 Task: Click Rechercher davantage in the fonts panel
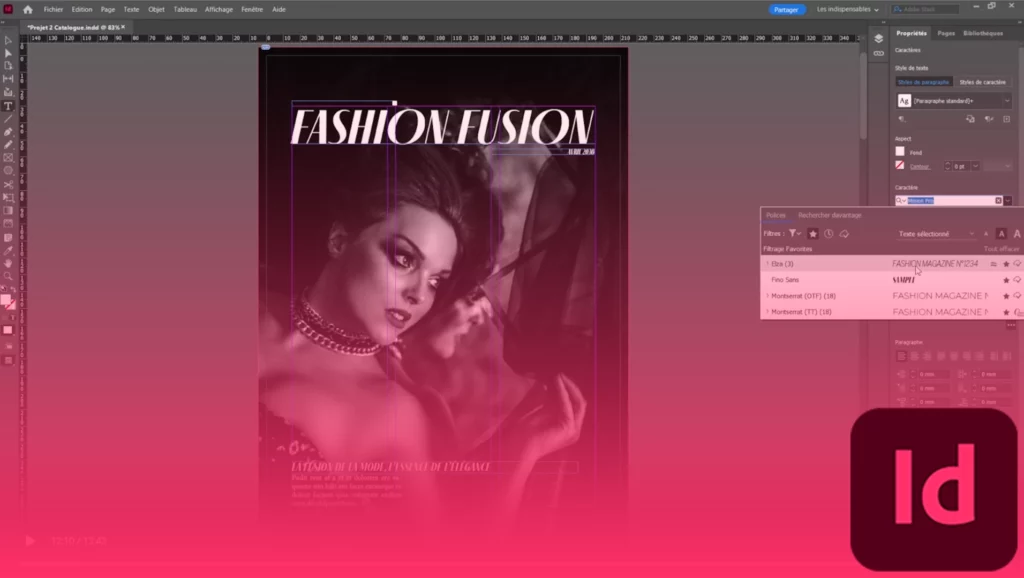point(828,215)
